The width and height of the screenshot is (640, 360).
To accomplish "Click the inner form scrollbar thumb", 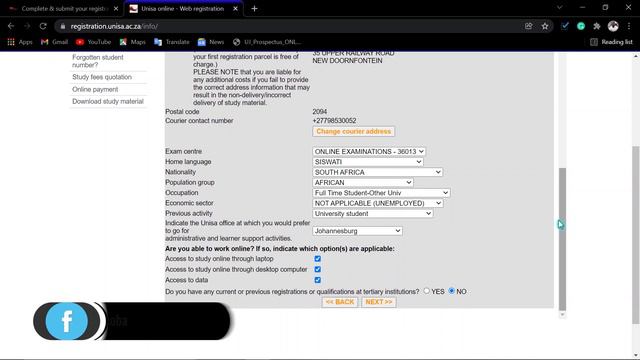I will point(562,239).
